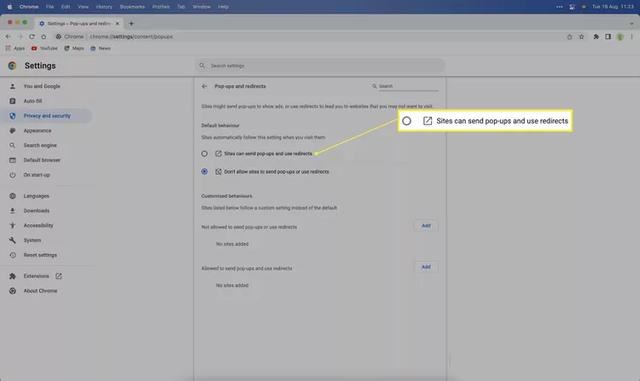Open About Chrome page
640x381 pixels.
pos(40,291)
